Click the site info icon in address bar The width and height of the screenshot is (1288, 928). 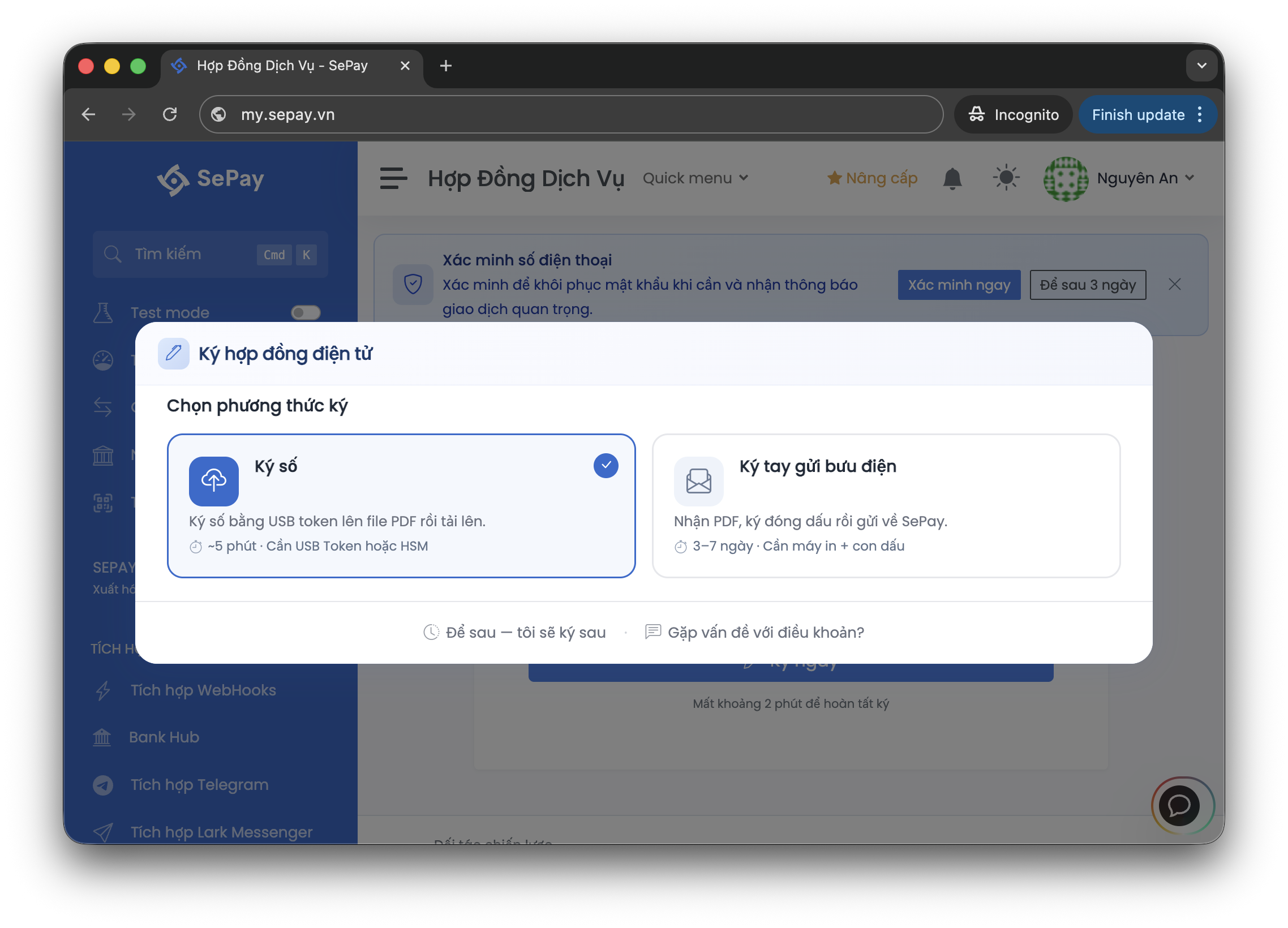click(218, 115)
